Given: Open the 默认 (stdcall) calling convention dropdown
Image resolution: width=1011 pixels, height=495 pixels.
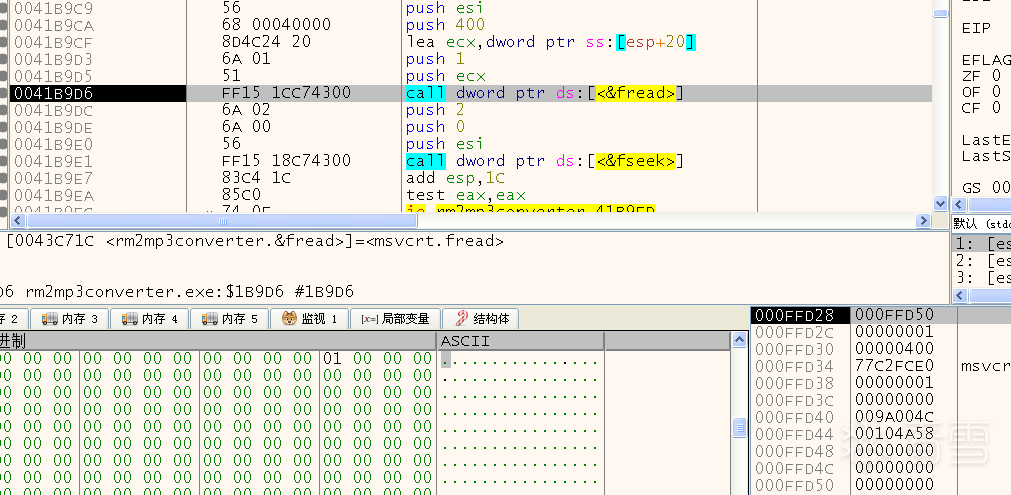Looking at the screenshot, I should pos(981,224).
